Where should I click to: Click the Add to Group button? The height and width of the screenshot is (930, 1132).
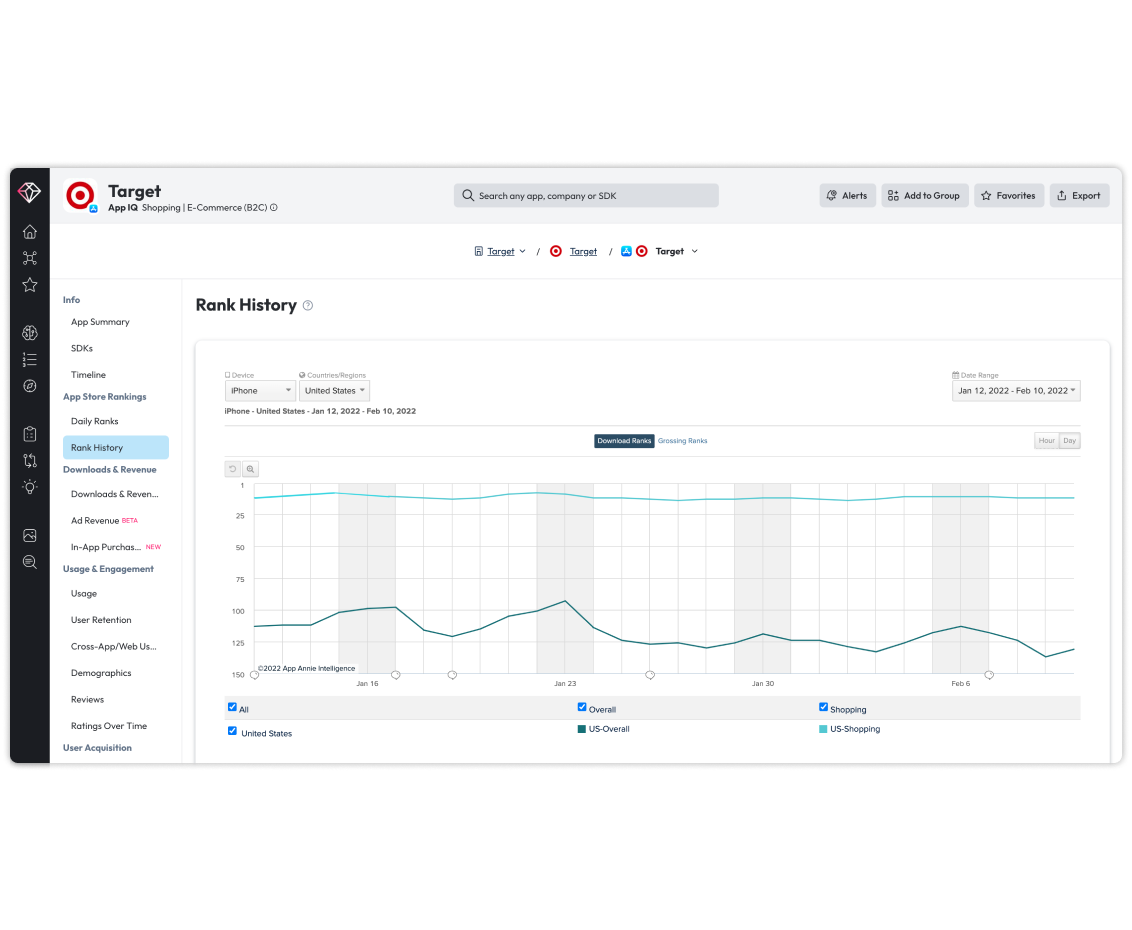coord(924,196)
